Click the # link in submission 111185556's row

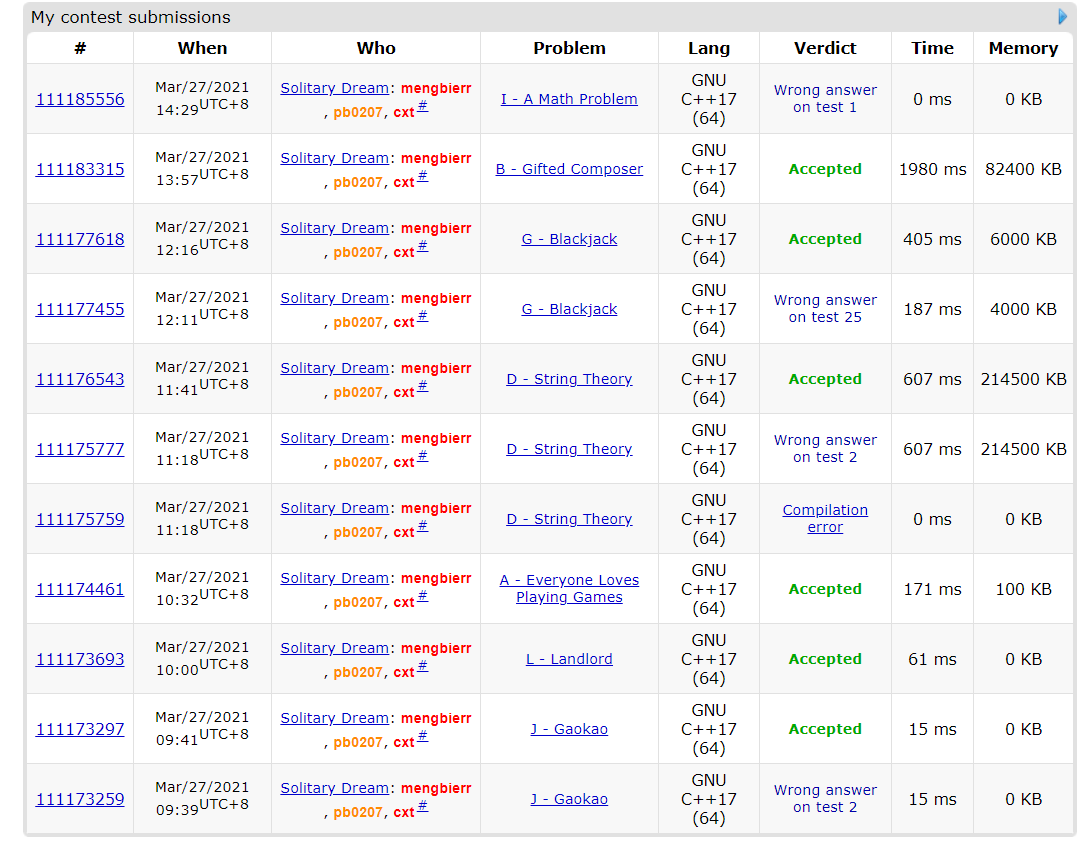[x=423, y=106]
